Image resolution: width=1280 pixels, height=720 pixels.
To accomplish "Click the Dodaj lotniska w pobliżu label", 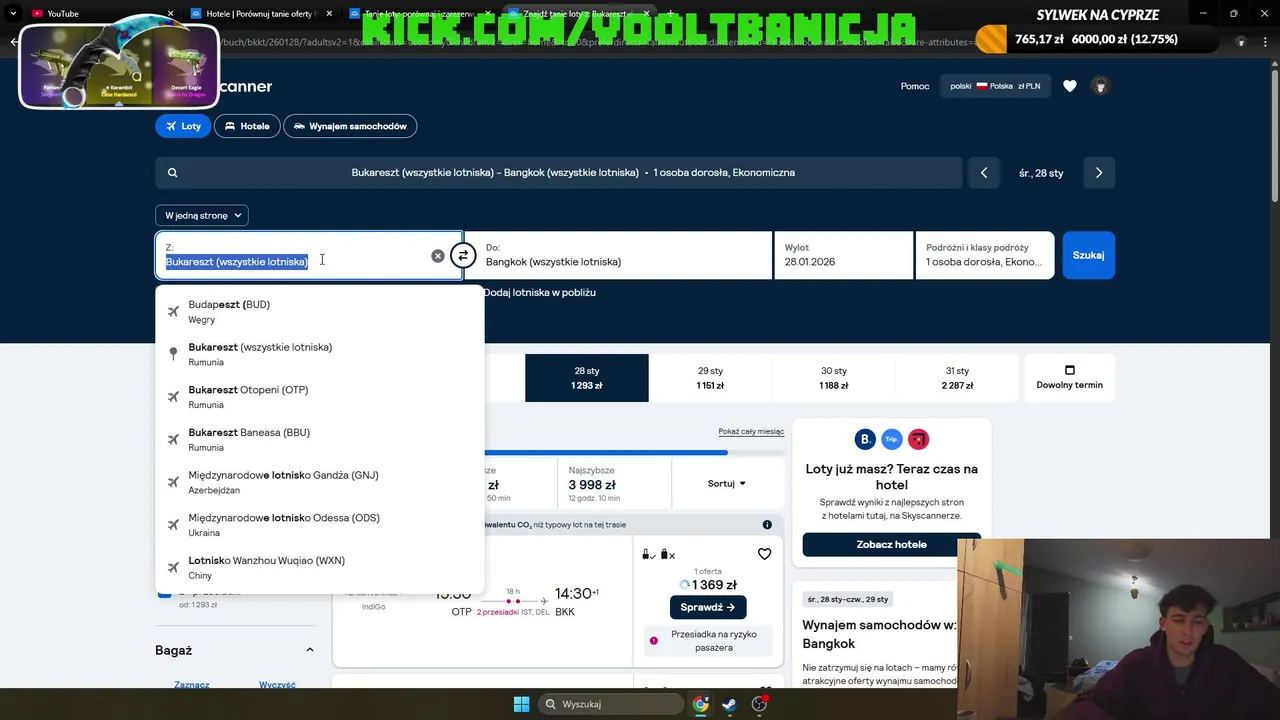I will click(539, 292).
